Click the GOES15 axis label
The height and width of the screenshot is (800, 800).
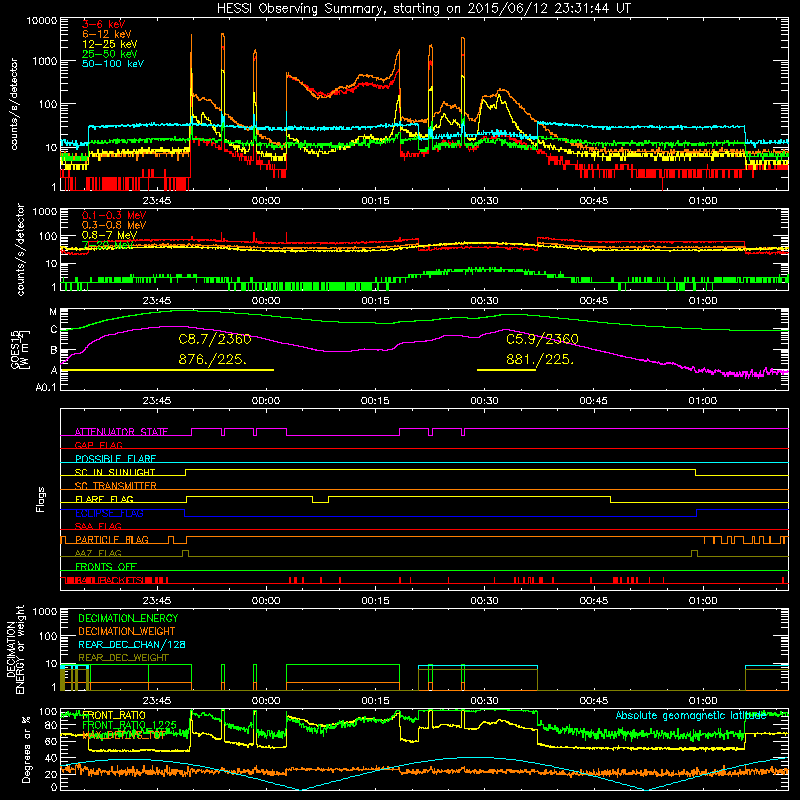[x=15, y=349]
